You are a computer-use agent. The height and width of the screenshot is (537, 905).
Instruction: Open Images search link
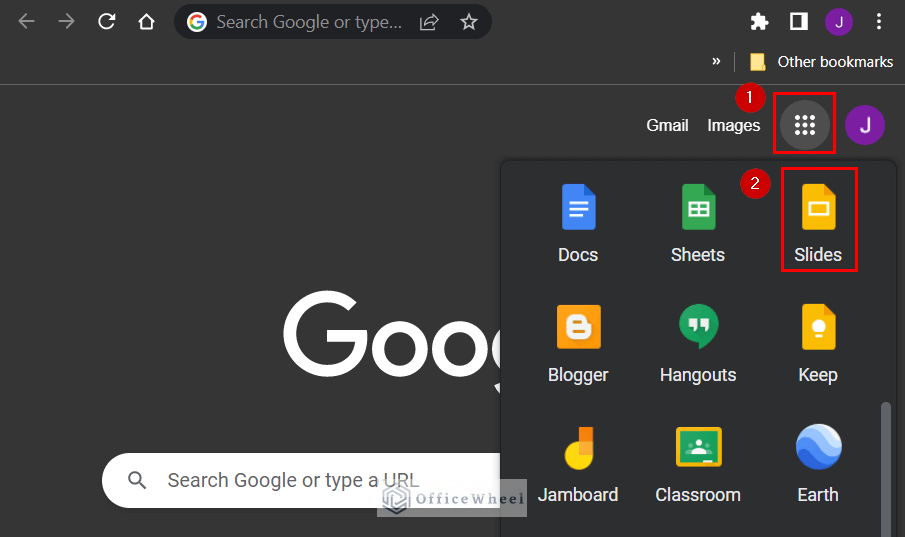coord(733,125)
